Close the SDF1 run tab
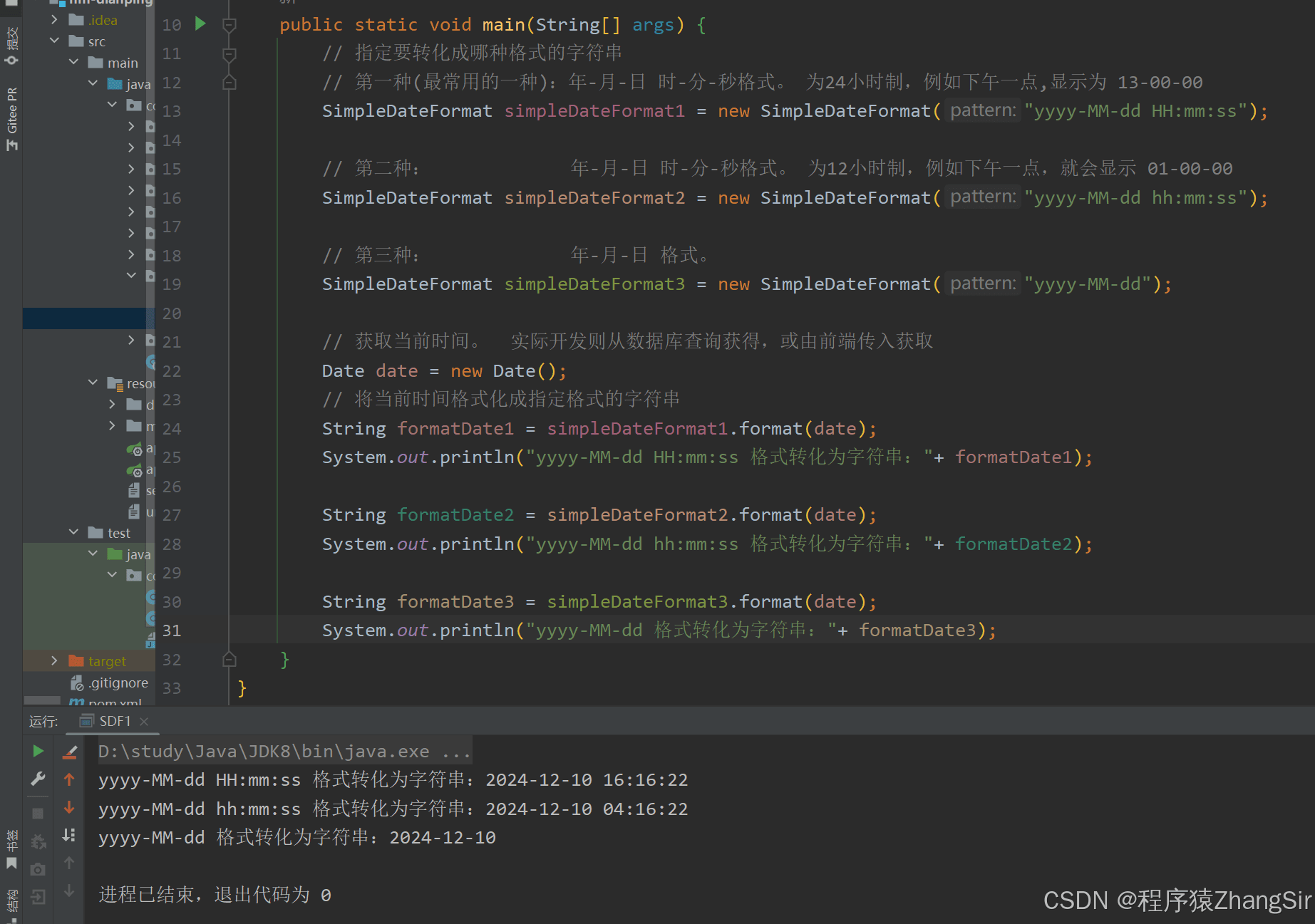Image resolution: width=1315 pixels, height=924 pixels. coord(144,722)
